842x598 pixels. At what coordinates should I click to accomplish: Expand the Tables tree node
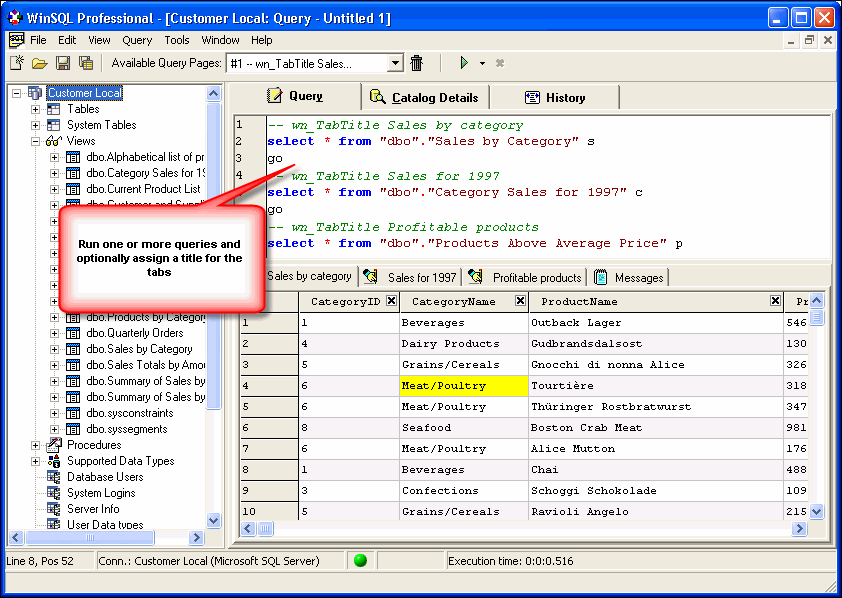pos(35,110)
